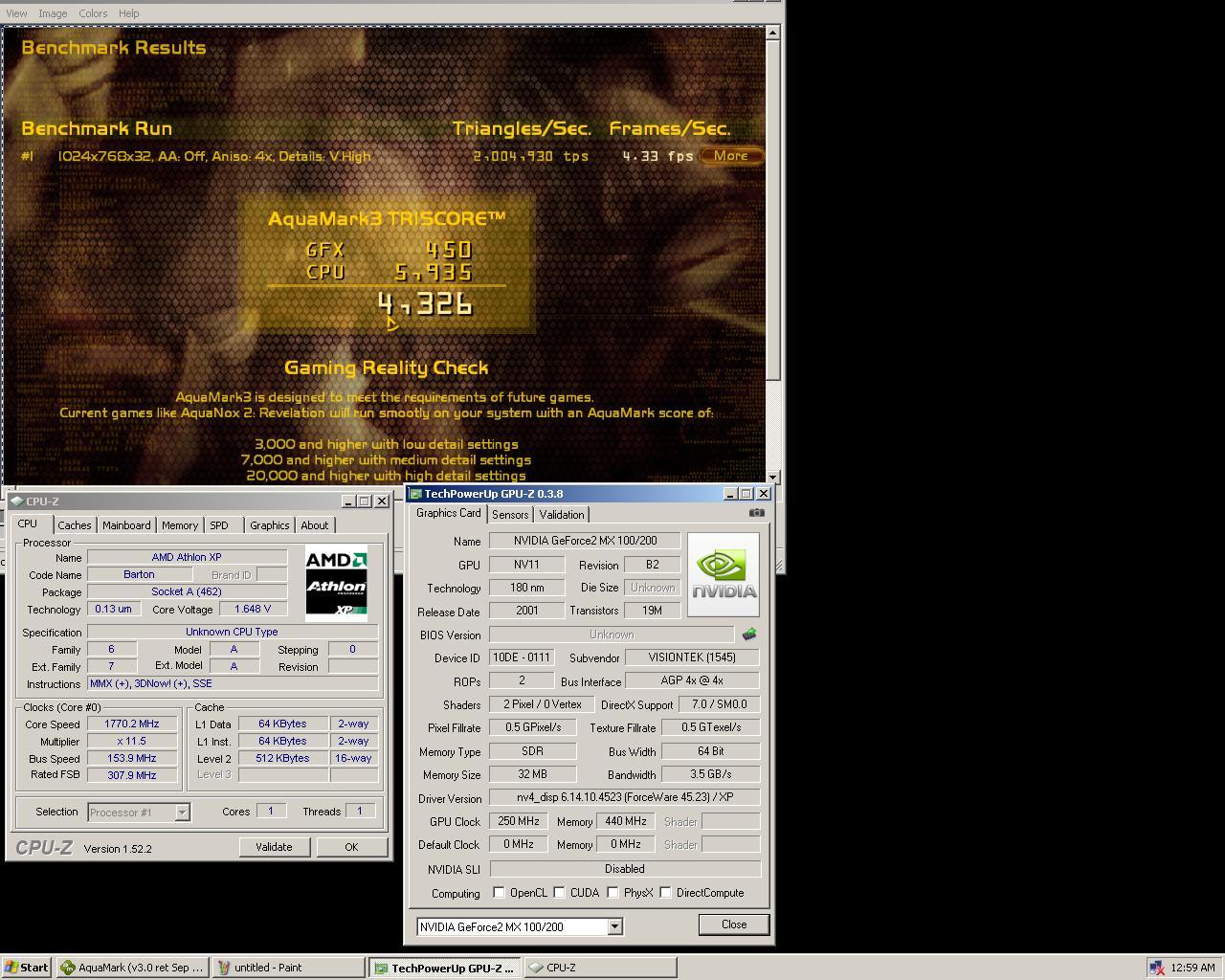Click the Validate button in CPU-Z

click(274, 847)
